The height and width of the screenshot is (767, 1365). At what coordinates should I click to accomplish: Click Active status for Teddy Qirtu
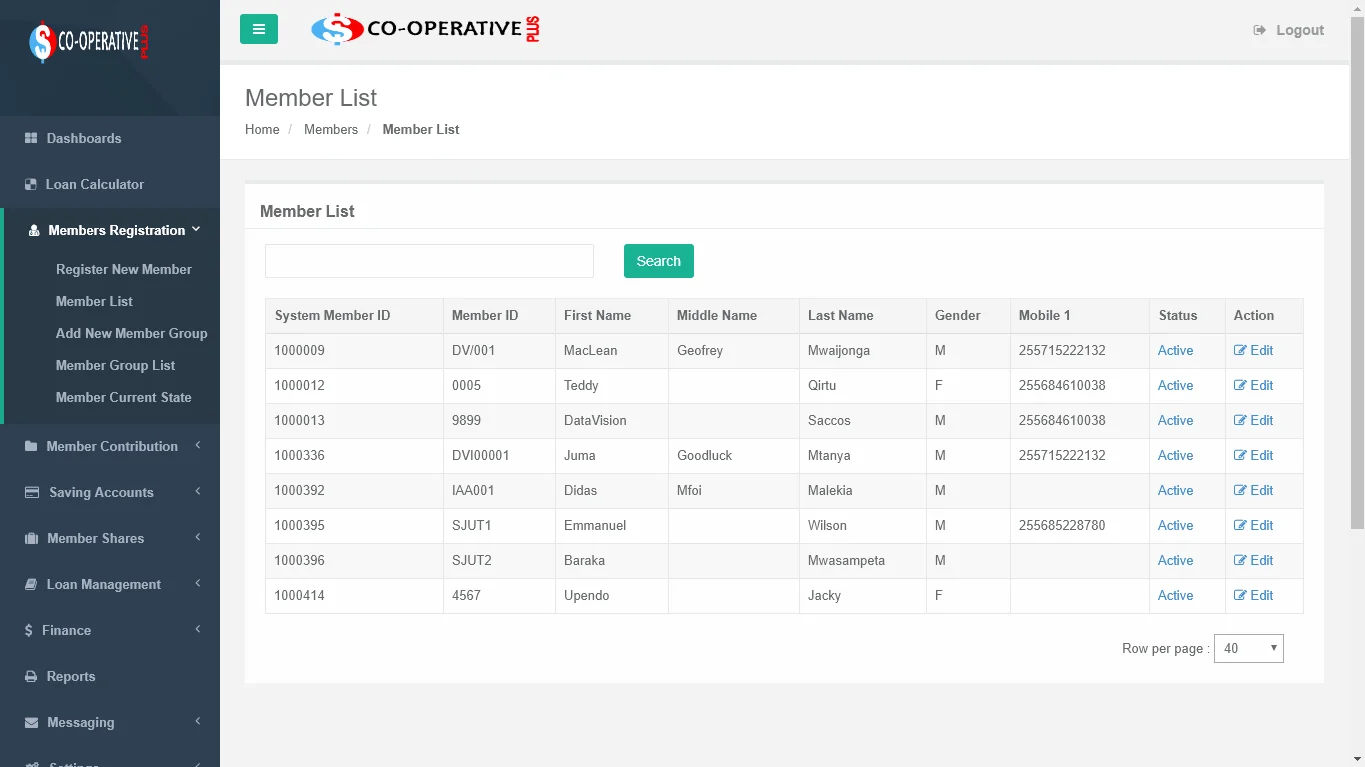1175,385
